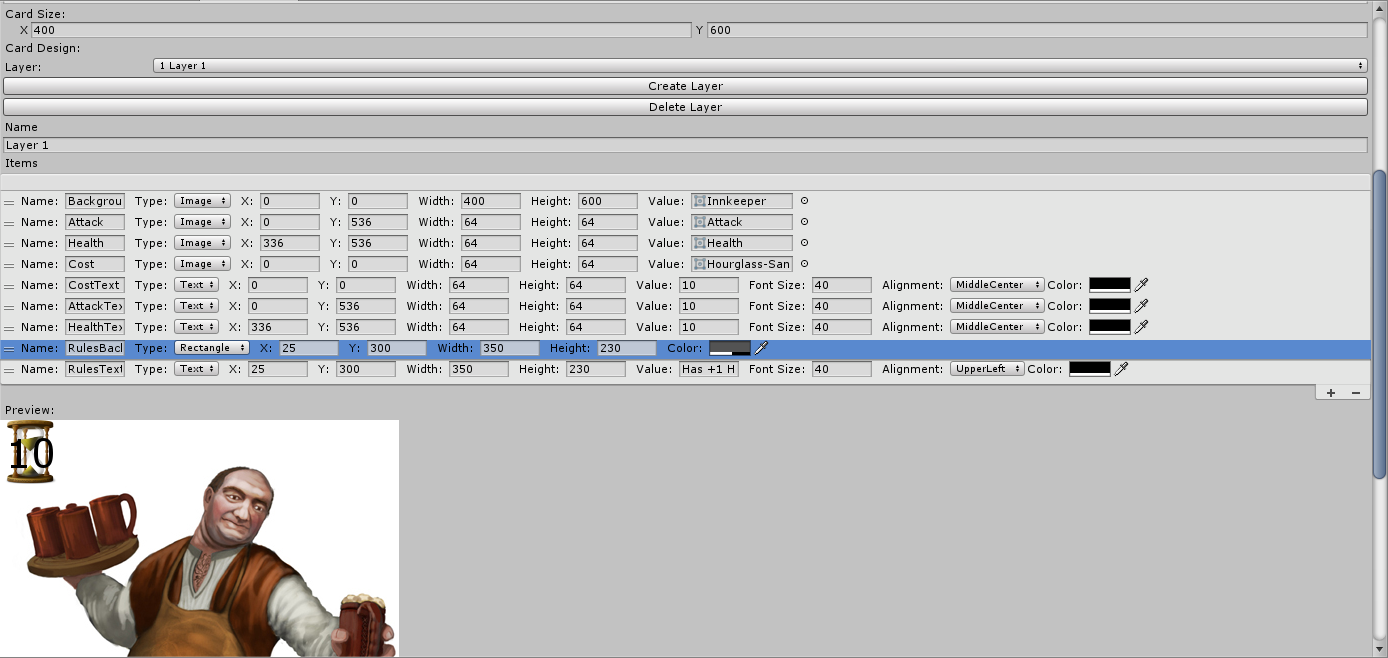The height and width of the screenshot is (658, 1388).
Task: Grab drag handle of the CostText row
Action: tap(9, 286)
